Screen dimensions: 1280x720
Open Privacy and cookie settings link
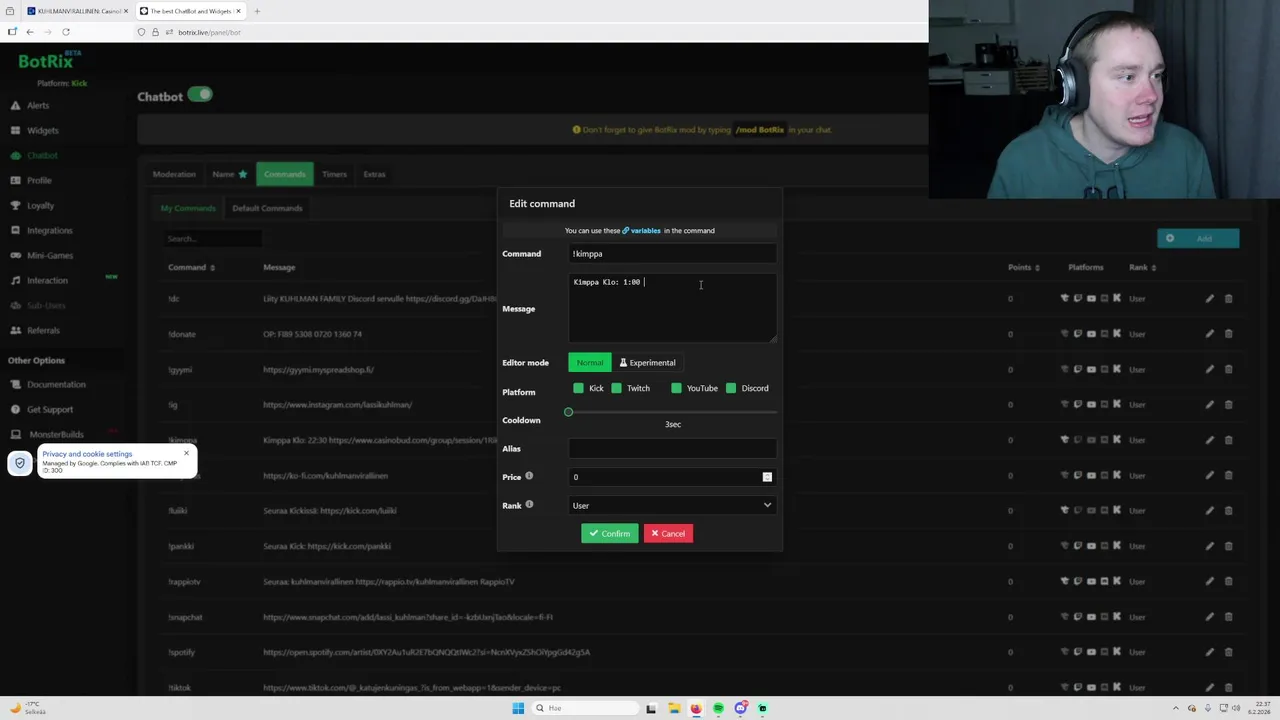(87, 454)
